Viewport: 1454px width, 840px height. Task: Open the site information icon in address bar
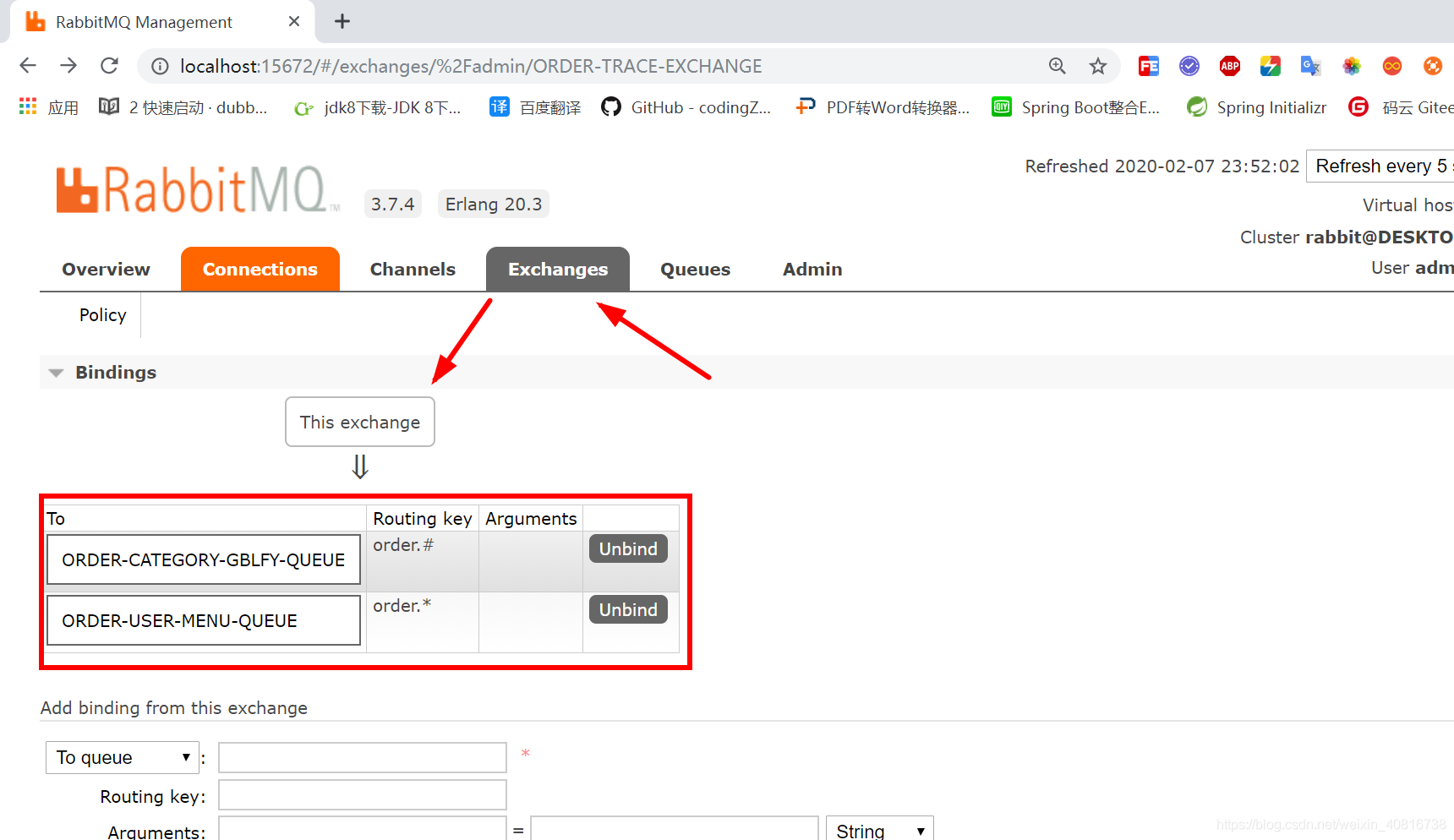pos(160,66)
